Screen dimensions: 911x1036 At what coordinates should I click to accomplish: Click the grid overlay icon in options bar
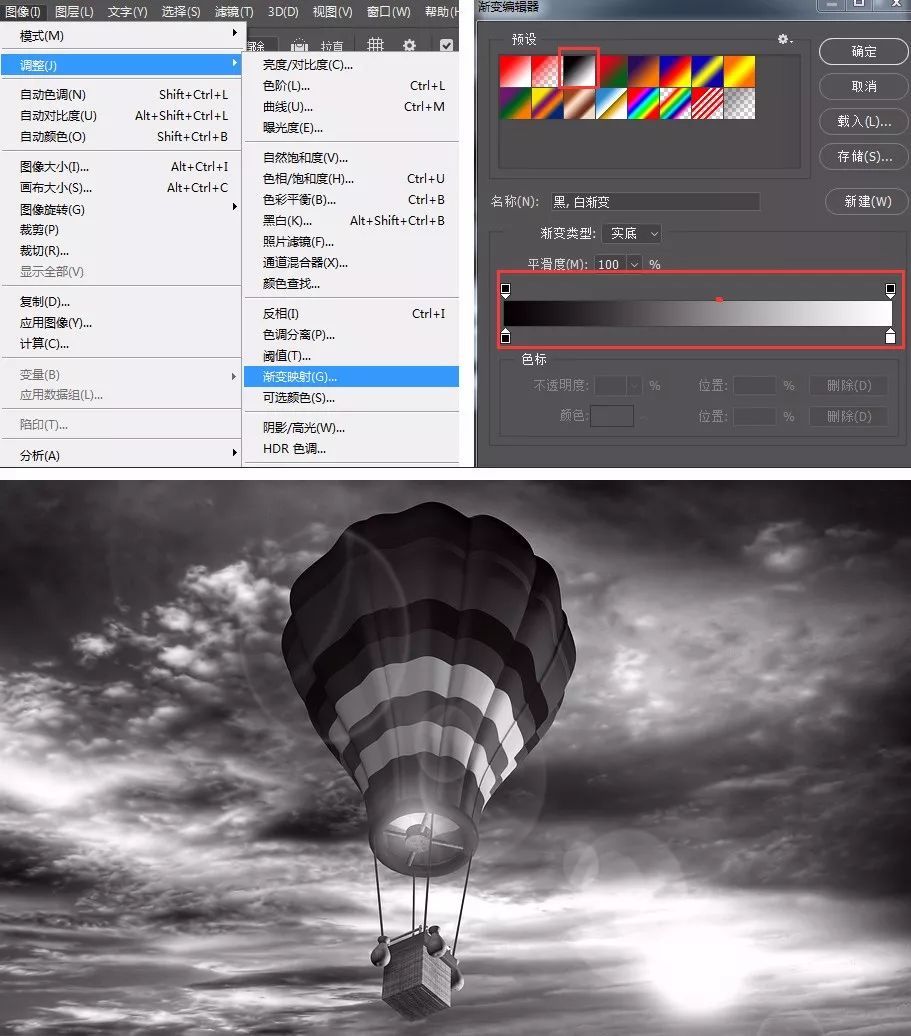click(x=375, y=45)
